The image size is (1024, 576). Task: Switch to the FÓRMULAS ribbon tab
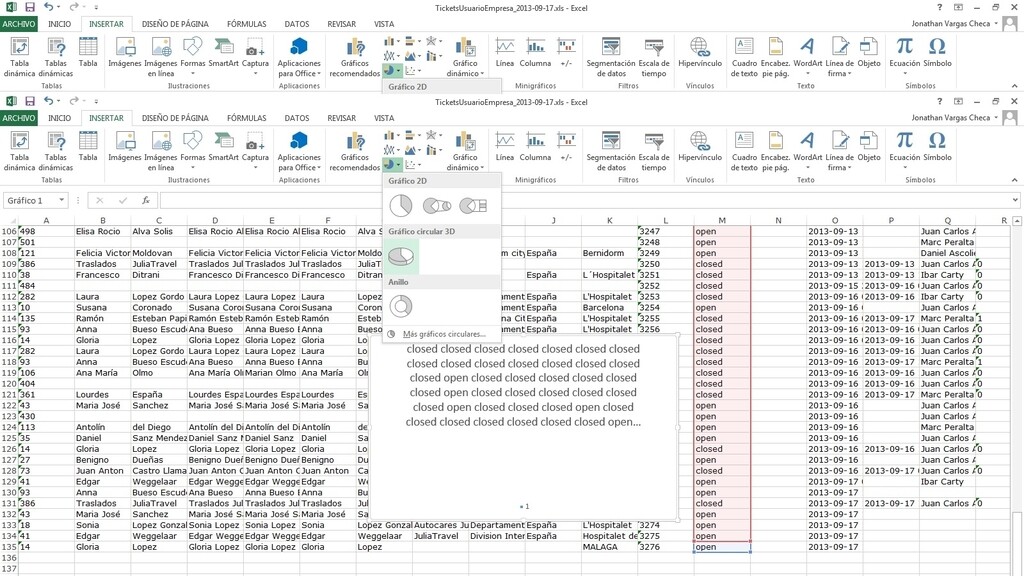click(x=245, y=118)
